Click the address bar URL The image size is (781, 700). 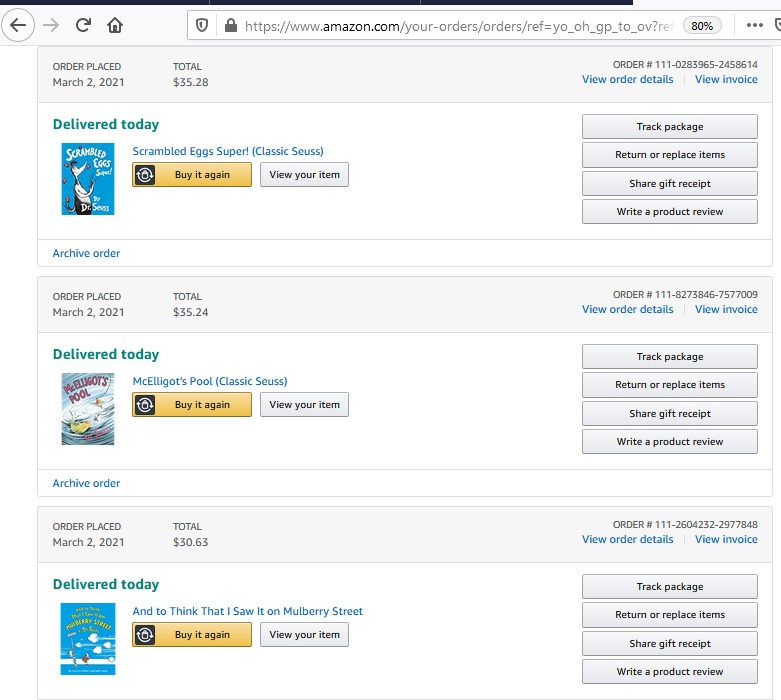[458, 26]
